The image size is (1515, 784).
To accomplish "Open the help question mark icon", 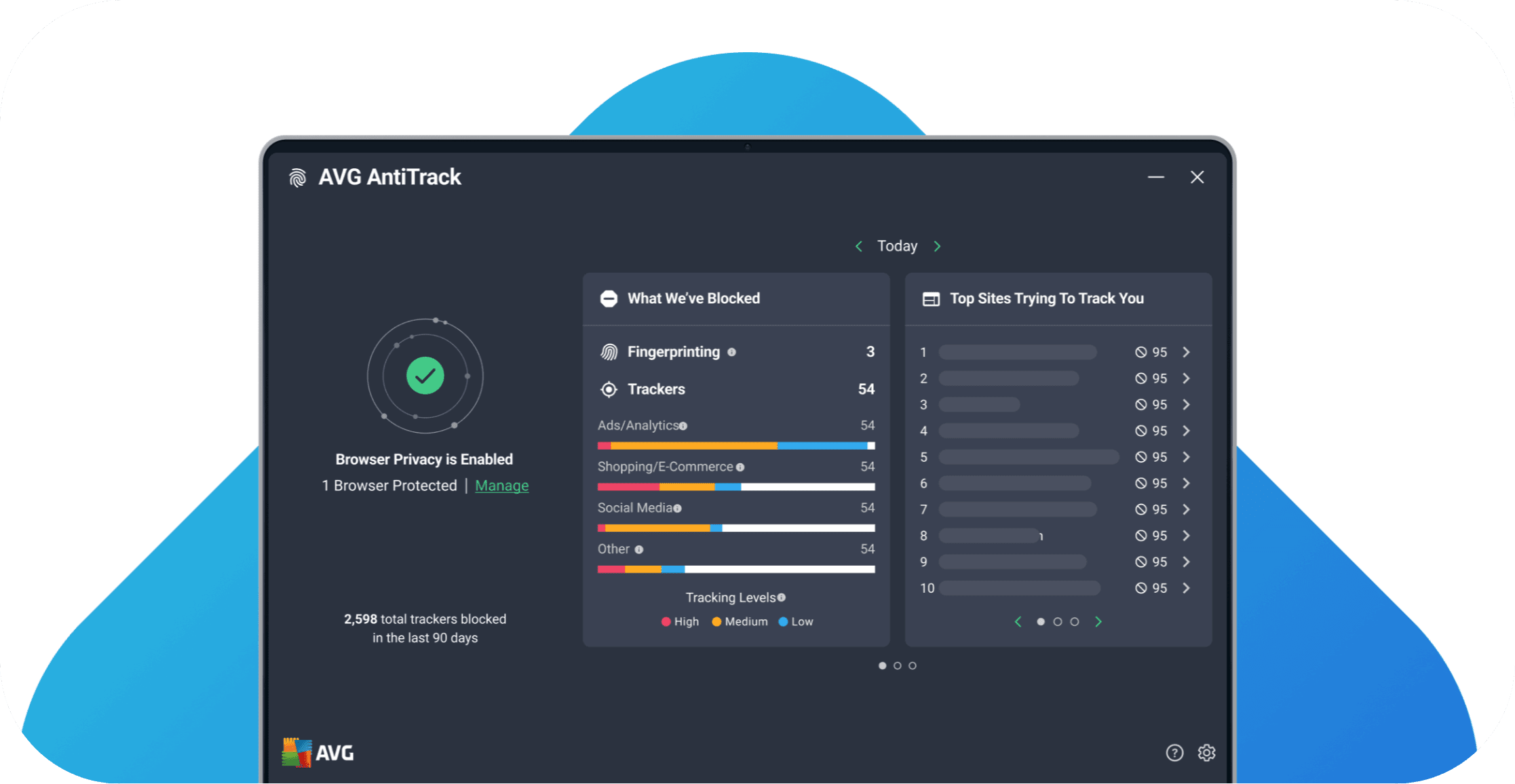I will (x=1174, y=753).
